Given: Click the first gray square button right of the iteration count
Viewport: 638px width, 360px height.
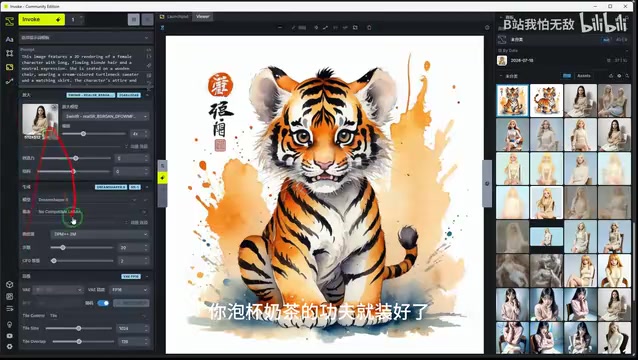Looking at the screenshot, I should tap(133, 20).
